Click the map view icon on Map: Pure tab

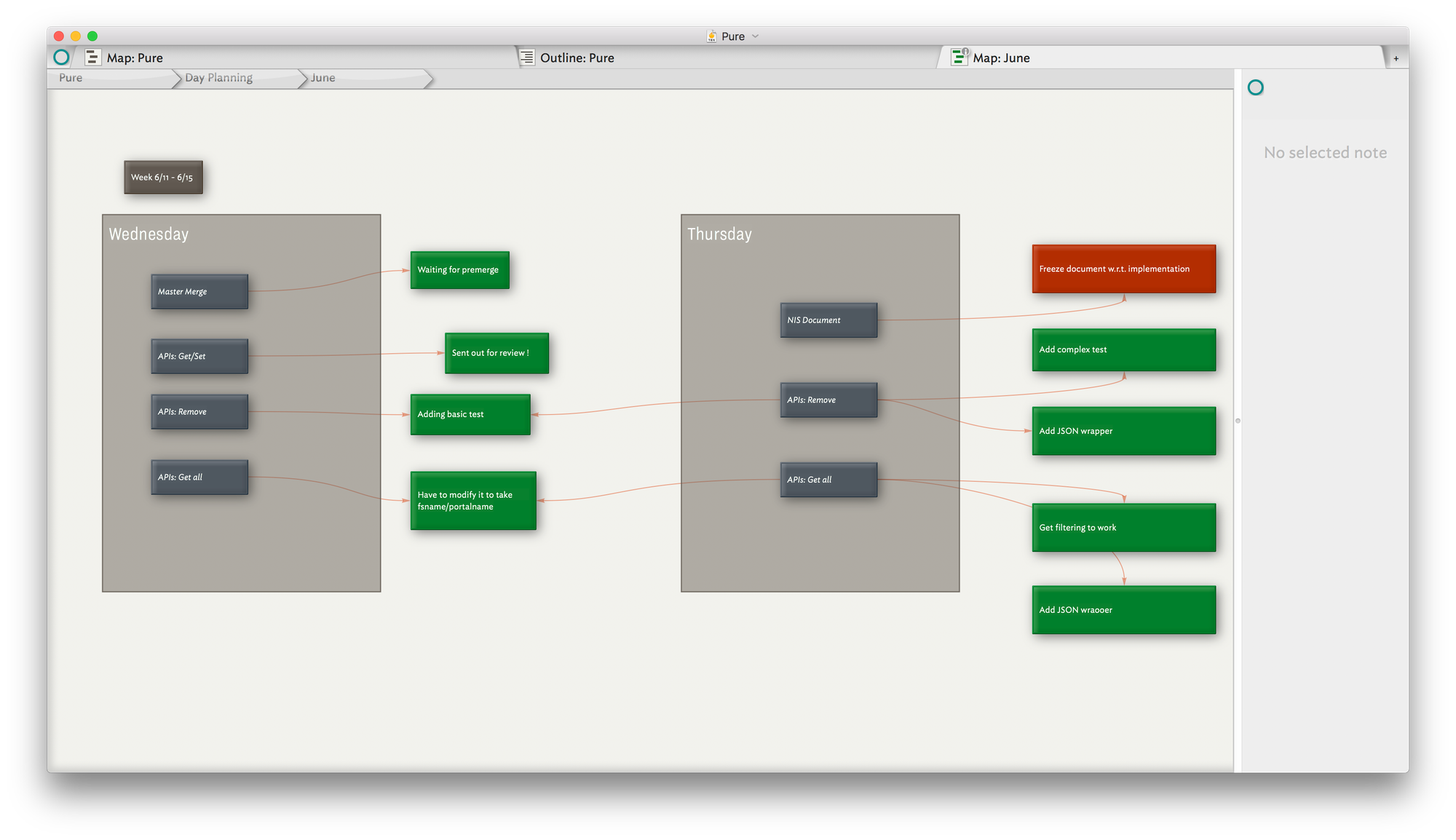point(92,58)
